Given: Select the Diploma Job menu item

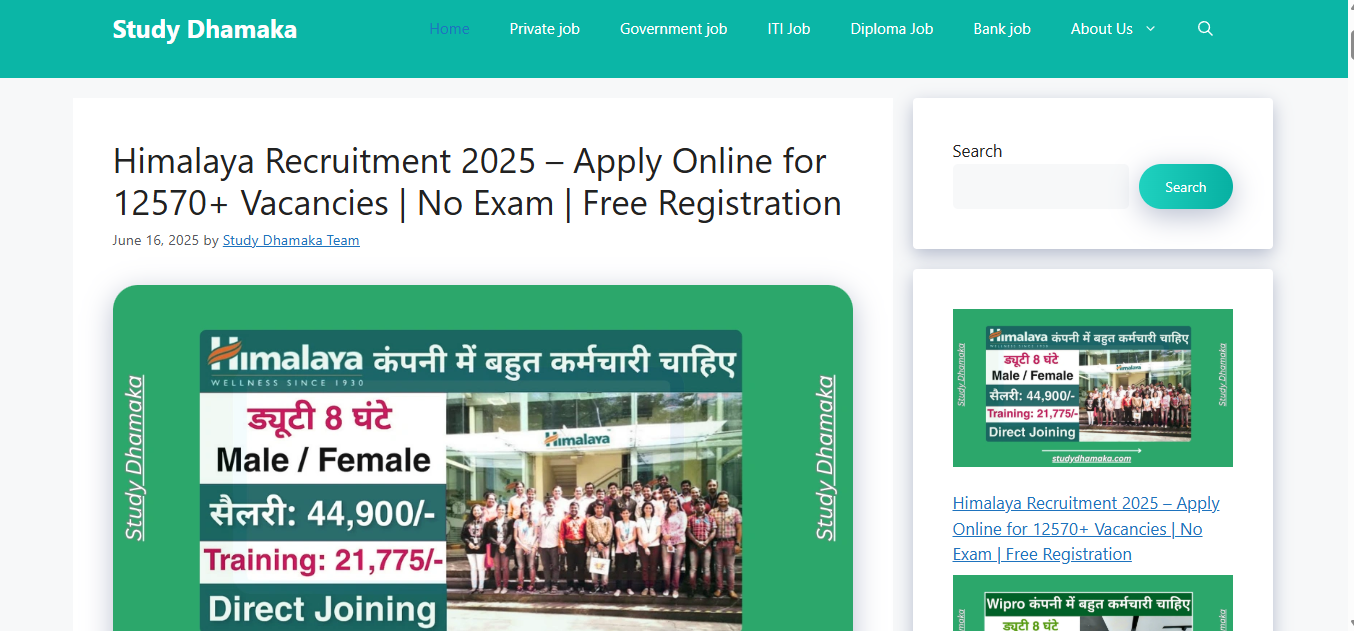Looking at the screenshot, I should tap(892, 29).
